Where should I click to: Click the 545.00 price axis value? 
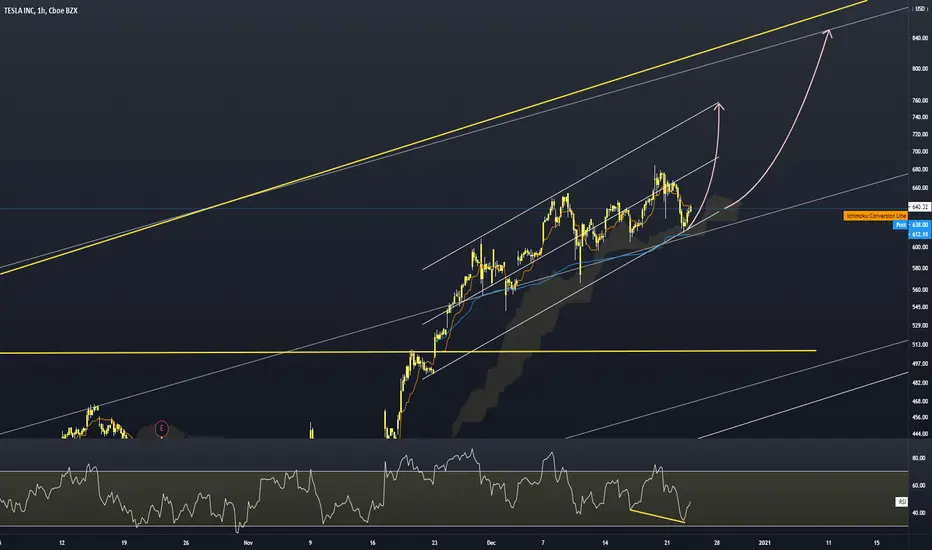pyautogui.click(x=920, y=307)
